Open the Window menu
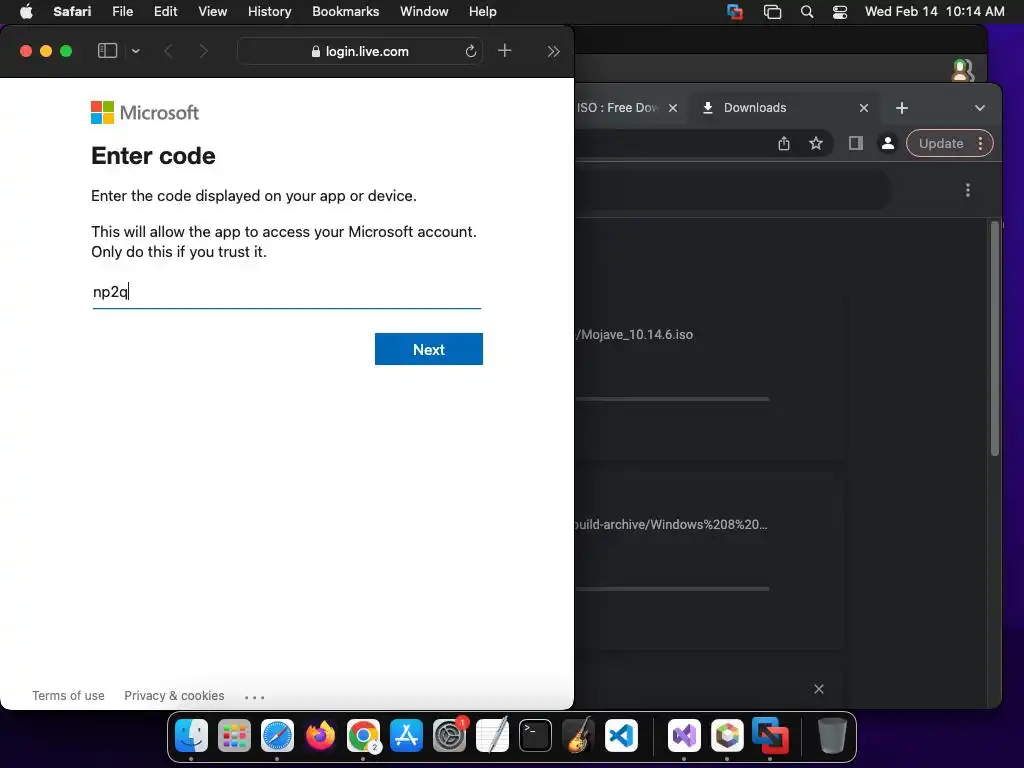The width and height of the screenshot is (1024, 768). pos(424,12)
